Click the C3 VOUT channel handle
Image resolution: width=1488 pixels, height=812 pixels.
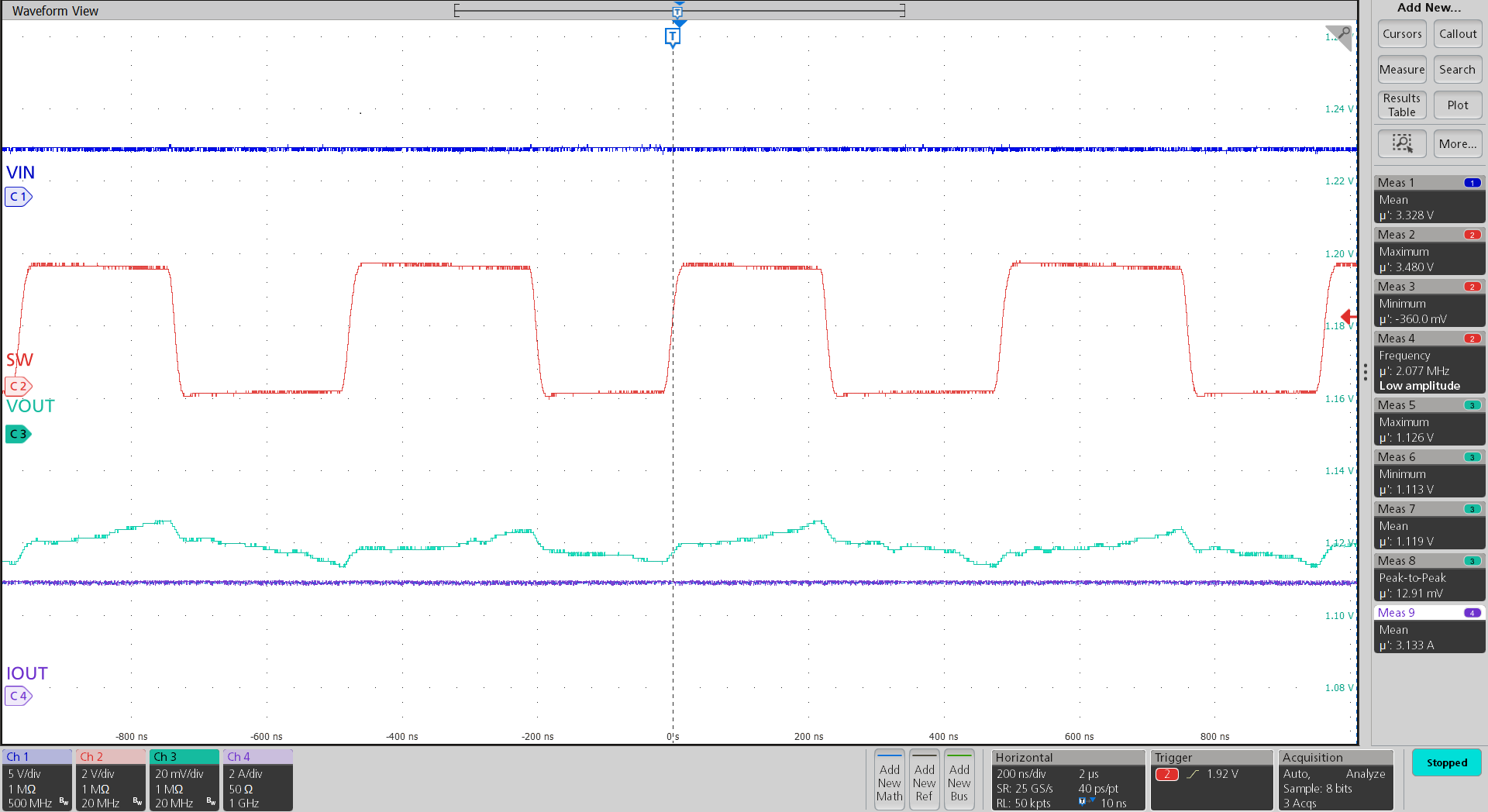click(x=19, y=434)
